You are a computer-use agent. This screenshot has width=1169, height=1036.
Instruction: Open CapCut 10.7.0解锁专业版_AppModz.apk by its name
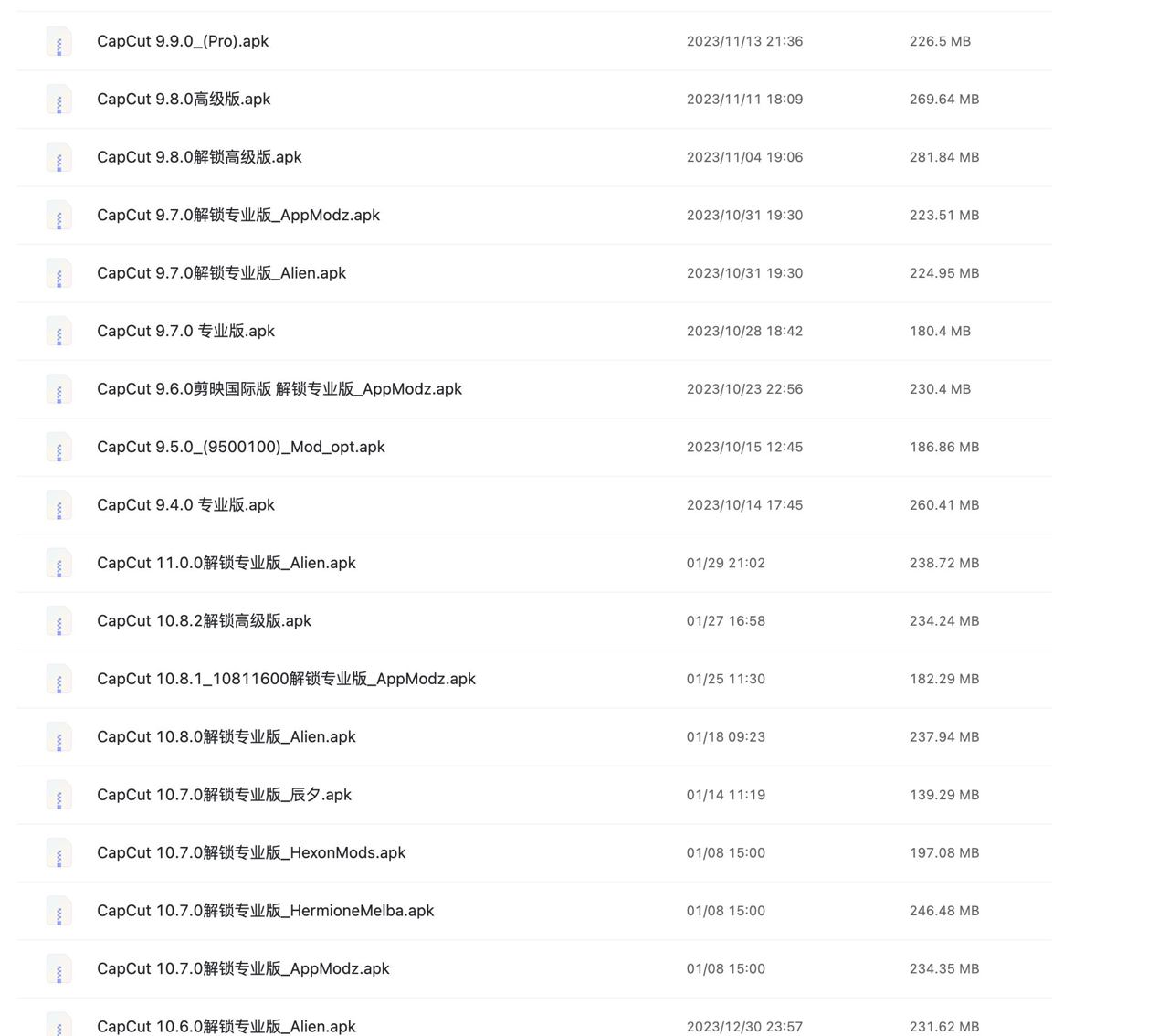point(243,968)
